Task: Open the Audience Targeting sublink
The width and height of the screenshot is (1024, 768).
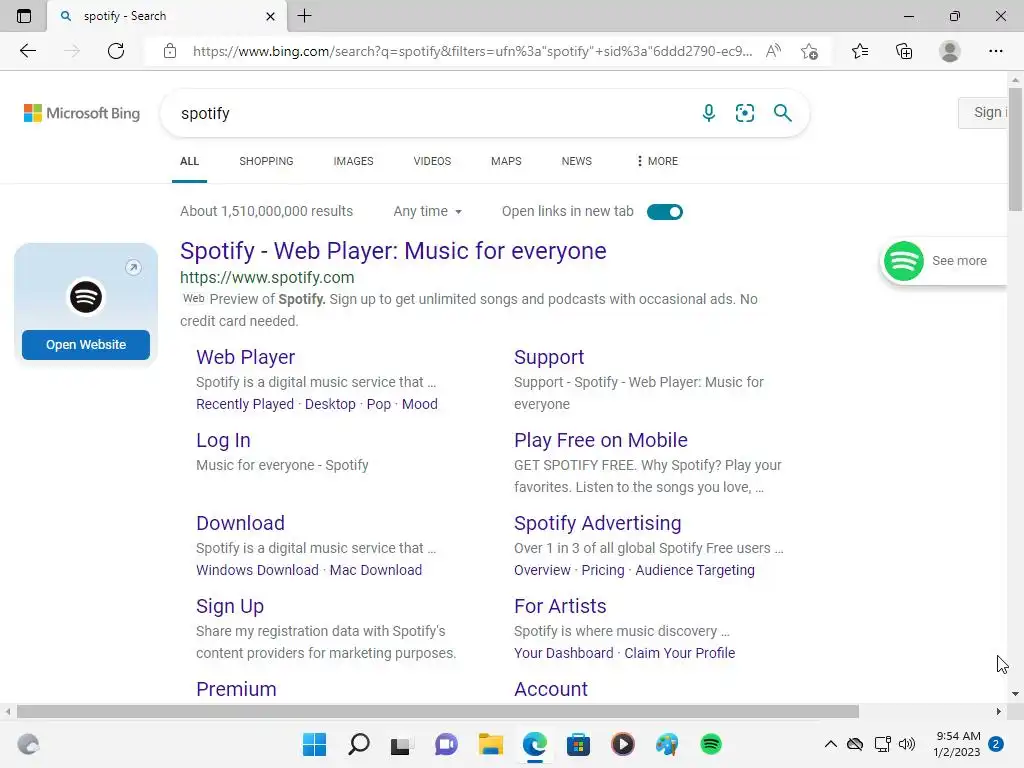Action: coord(695,570)
